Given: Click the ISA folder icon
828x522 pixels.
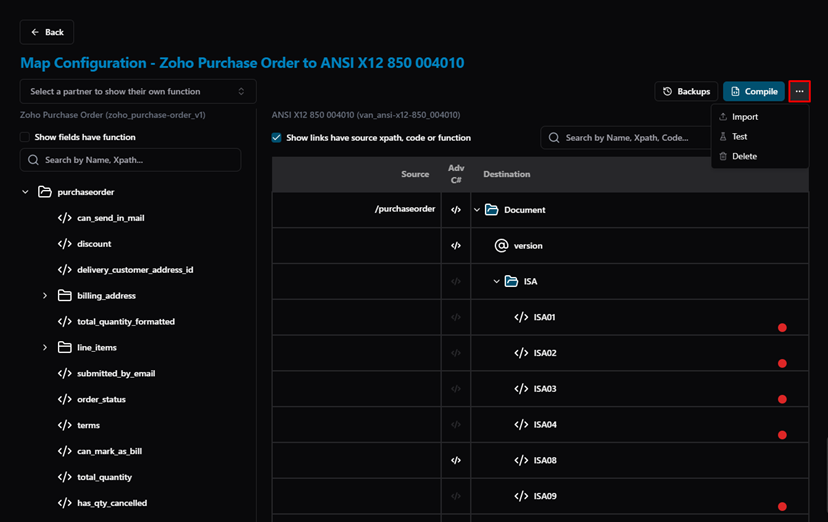Looking at the screenshot, I should pyautogui.click(x=511, y=281).
